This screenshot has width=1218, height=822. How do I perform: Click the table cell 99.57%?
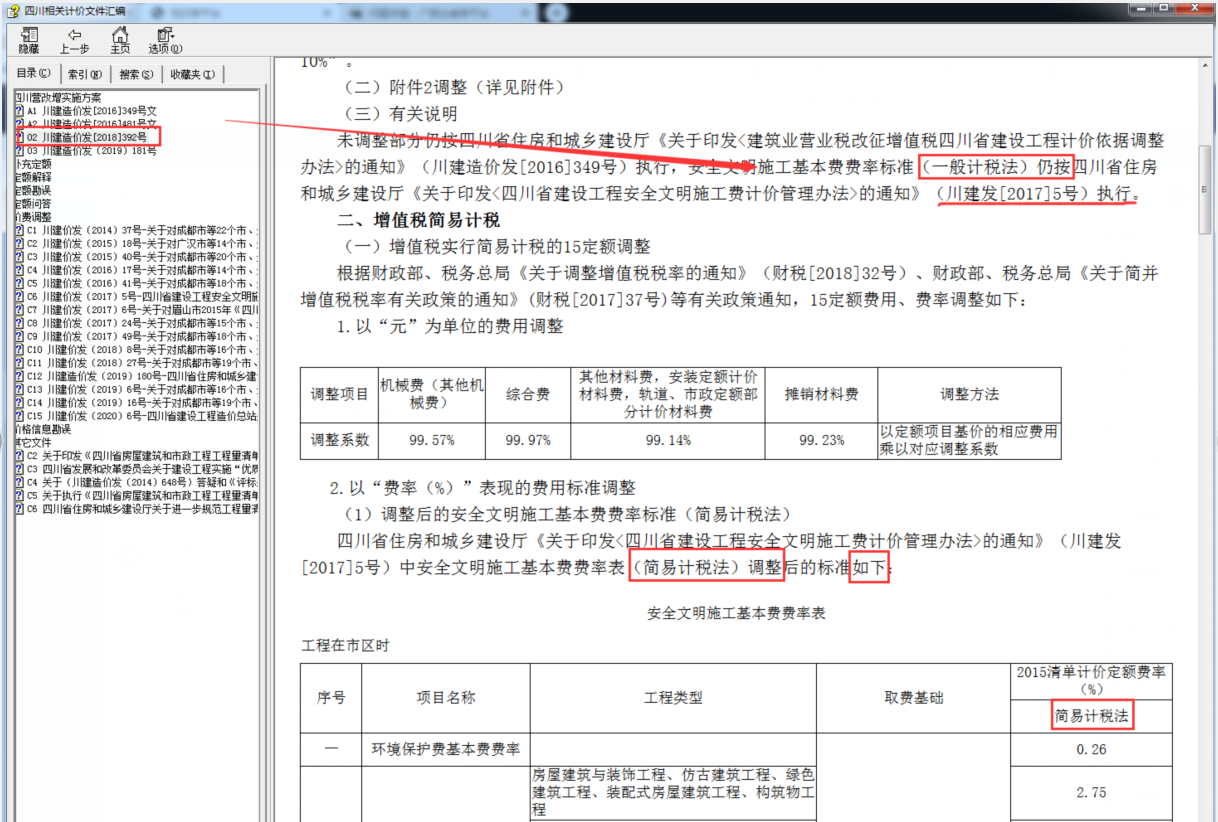pyautogui.click(x=432, y=440)
